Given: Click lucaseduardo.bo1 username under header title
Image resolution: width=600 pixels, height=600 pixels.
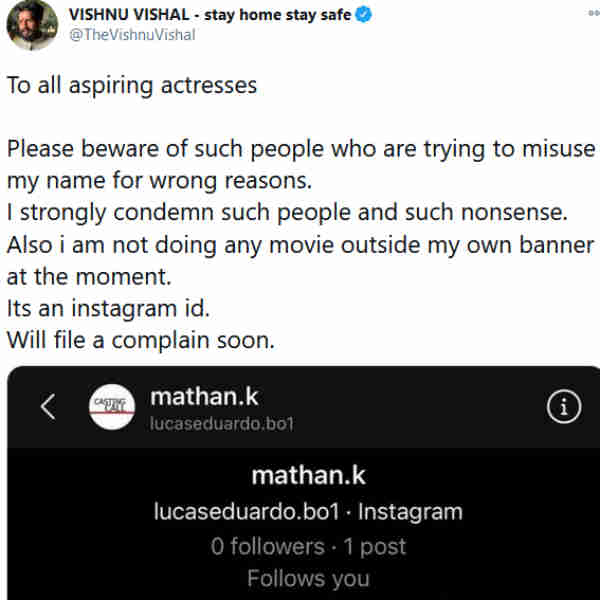Looking at the screenshot, I should 222,423.
